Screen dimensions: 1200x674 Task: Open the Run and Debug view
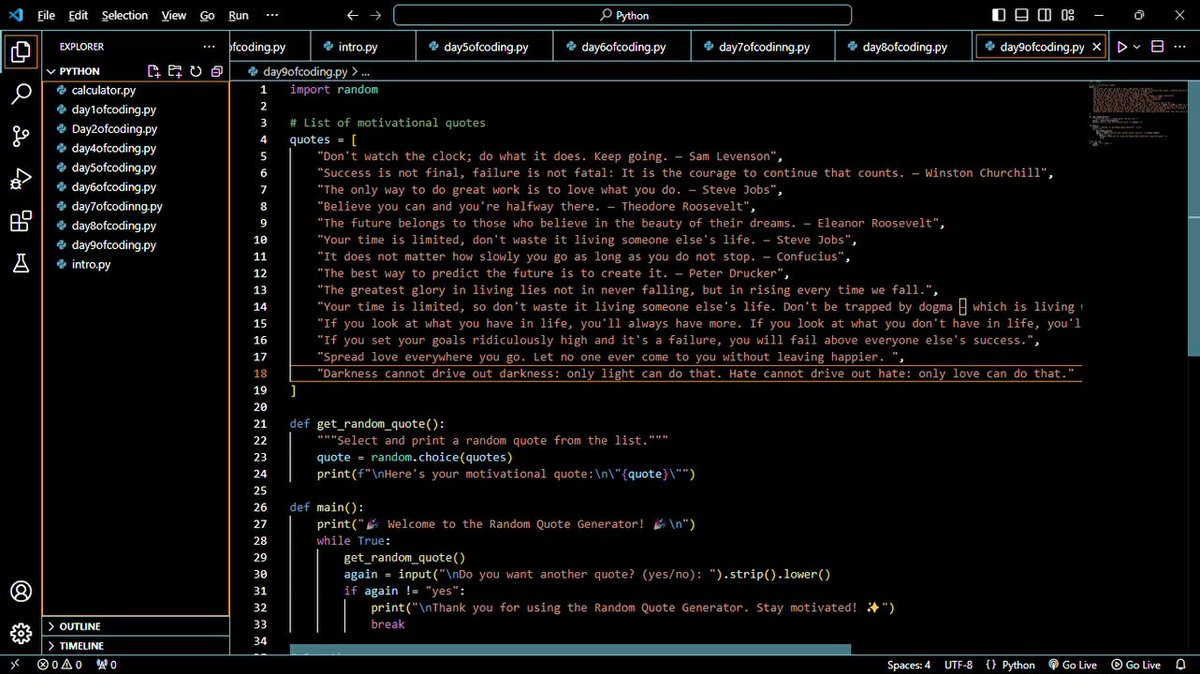[21, 179]
